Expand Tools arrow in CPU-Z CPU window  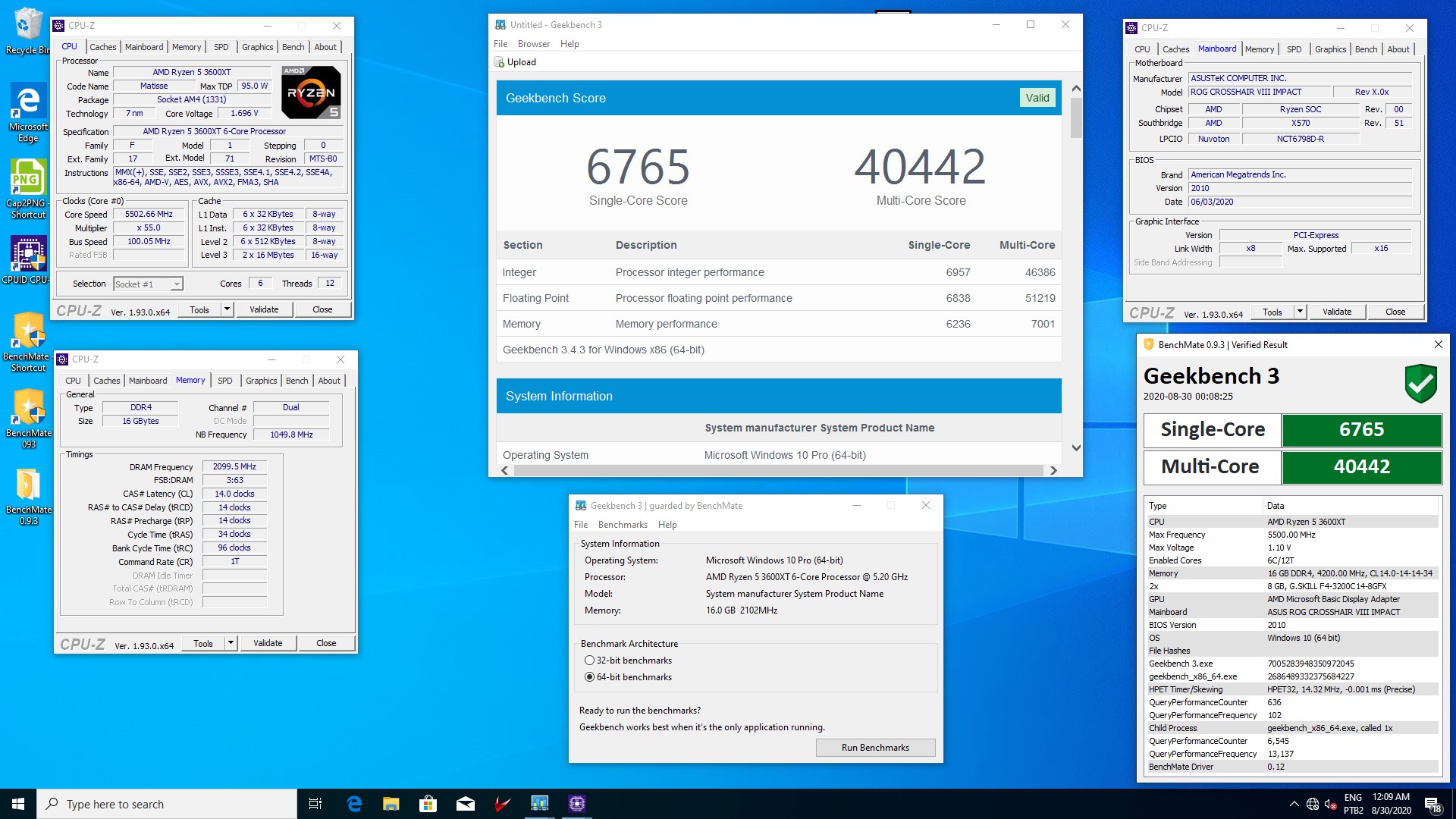pyautogui.click(x=227, y=309)
